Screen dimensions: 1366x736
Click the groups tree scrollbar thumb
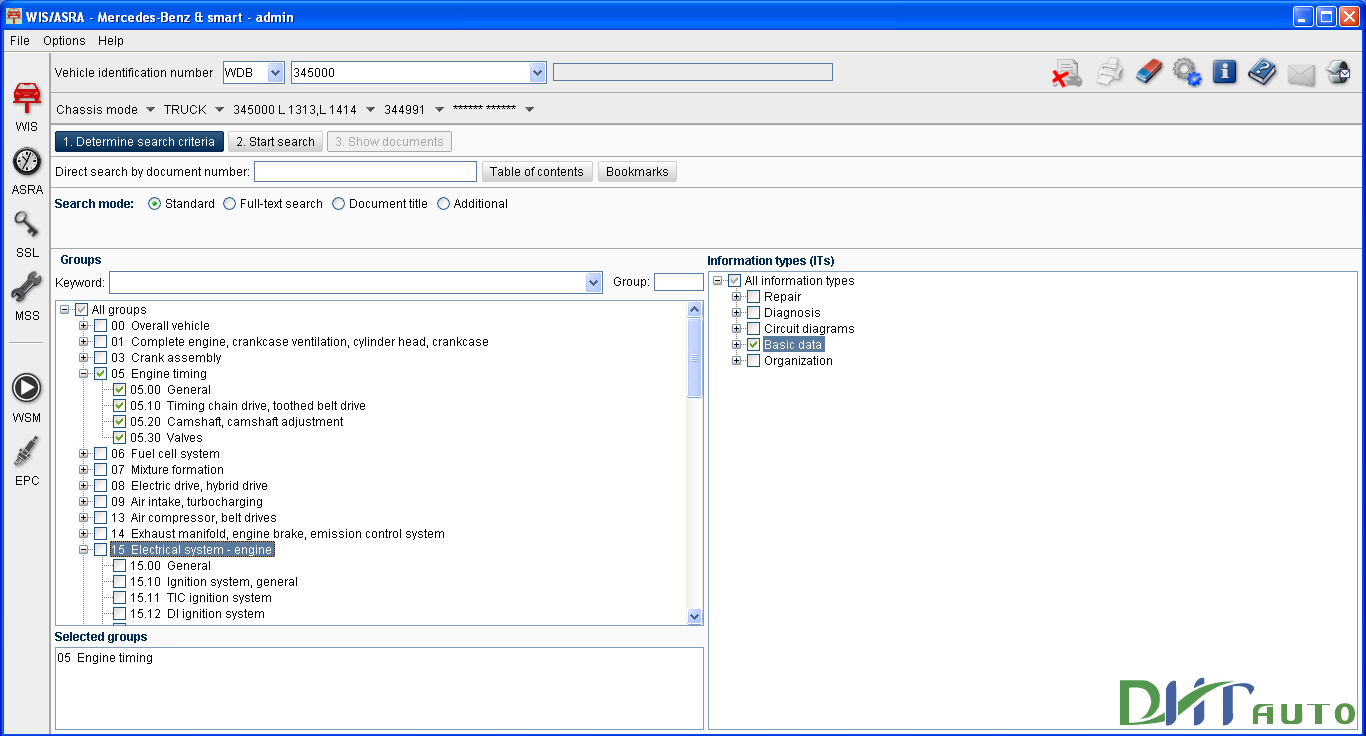[695, 358]
